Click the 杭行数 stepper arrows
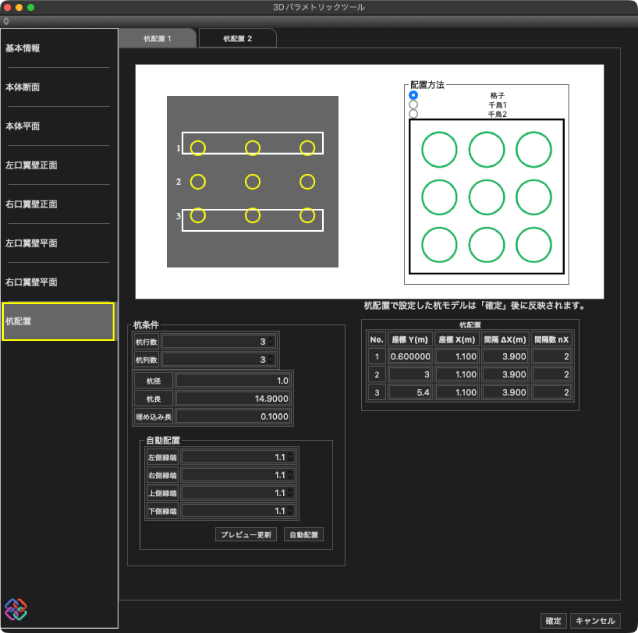 tap(271, 342)
